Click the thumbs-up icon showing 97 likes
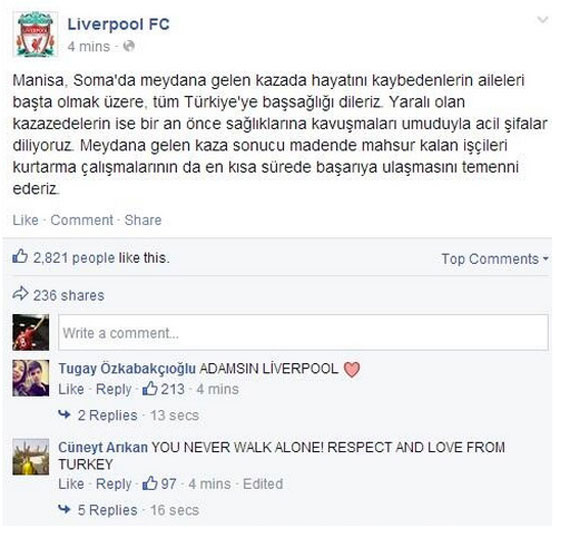The height and width of the screenshot is (538, 570). pos(150,483)
